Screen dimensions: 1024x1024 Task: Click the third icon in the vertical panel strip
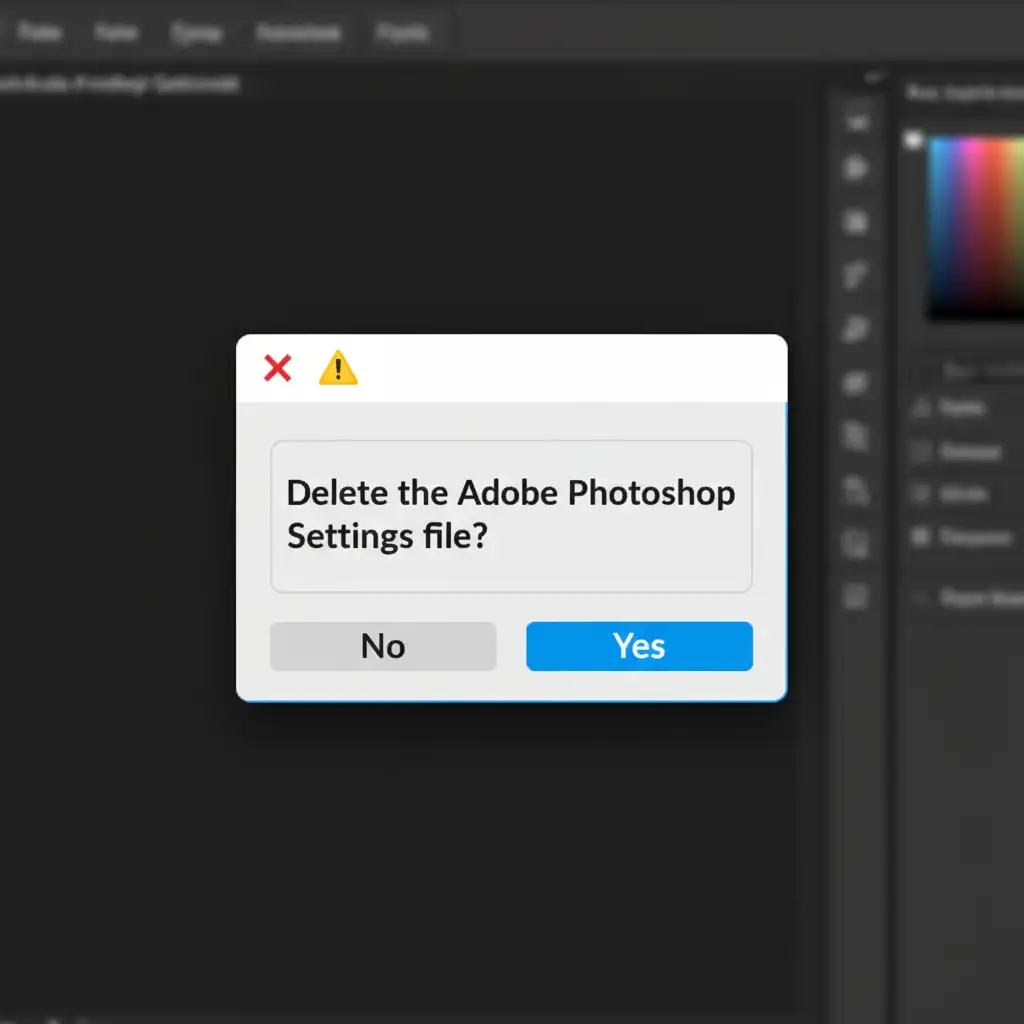(857, 221)
